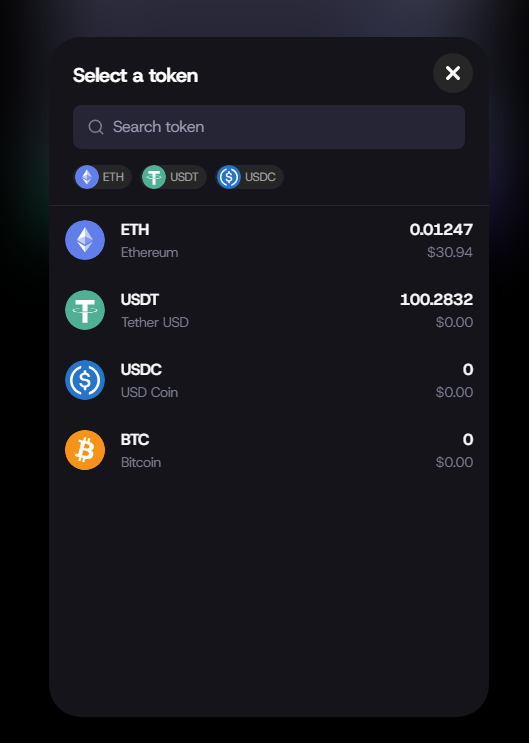
Task: Click the Tether logo in token list
Action: click(x=85, y=310)
